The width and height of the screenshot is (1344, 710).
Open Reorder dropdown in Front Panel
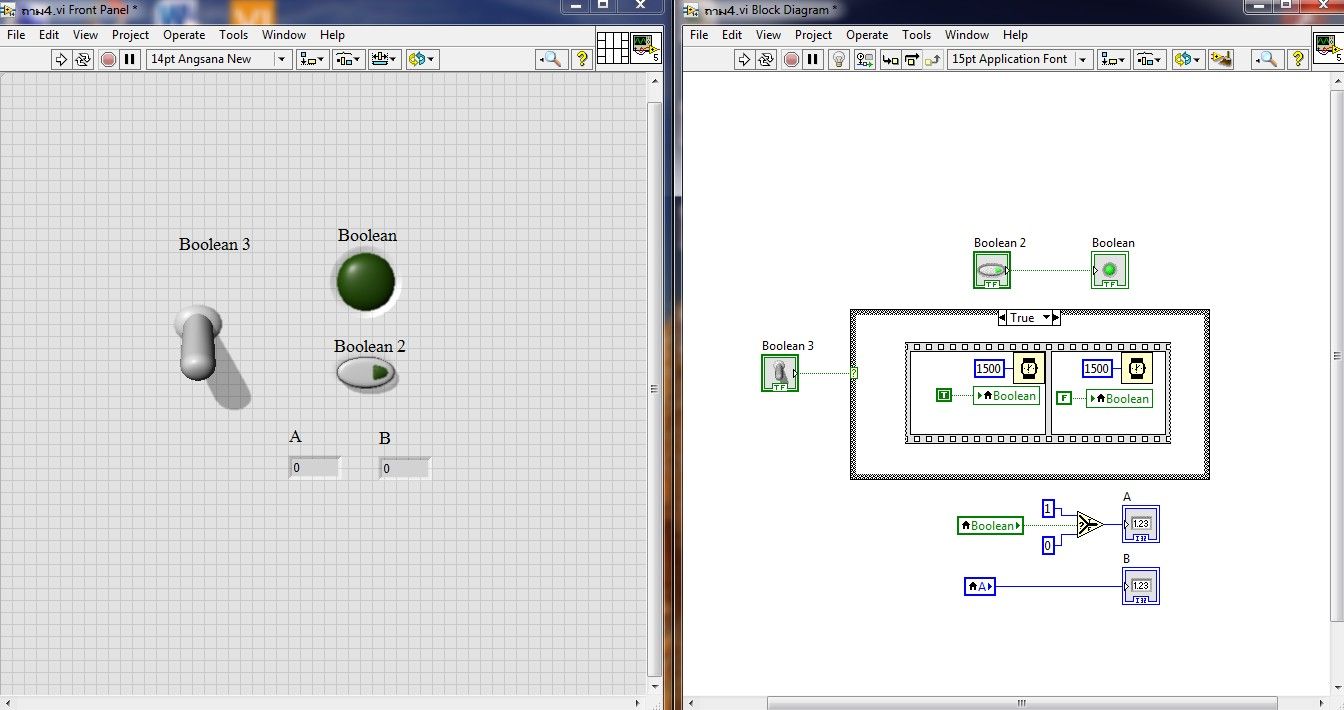point(422,59)
